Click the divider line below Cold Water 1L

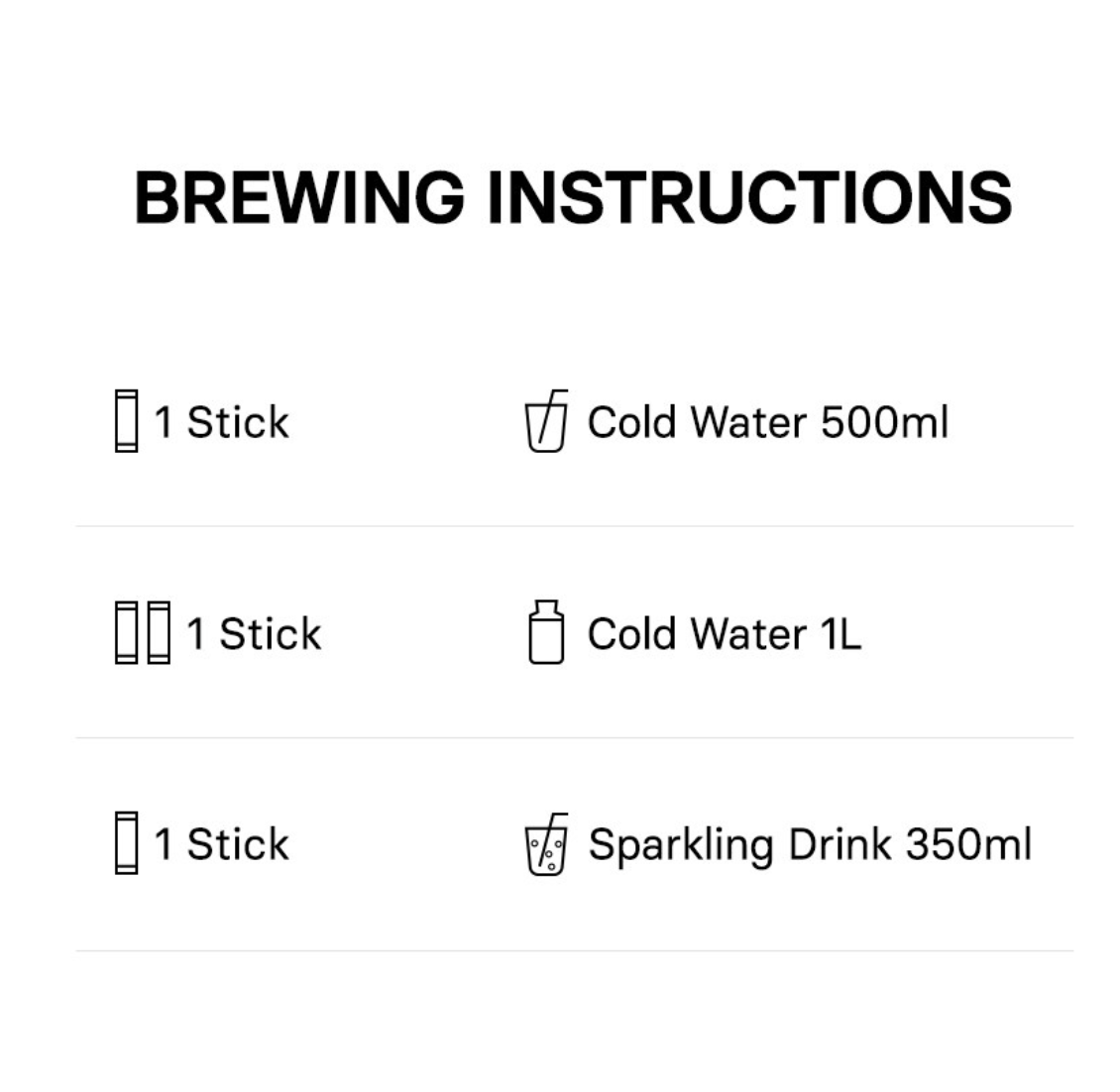click(574, 738)
